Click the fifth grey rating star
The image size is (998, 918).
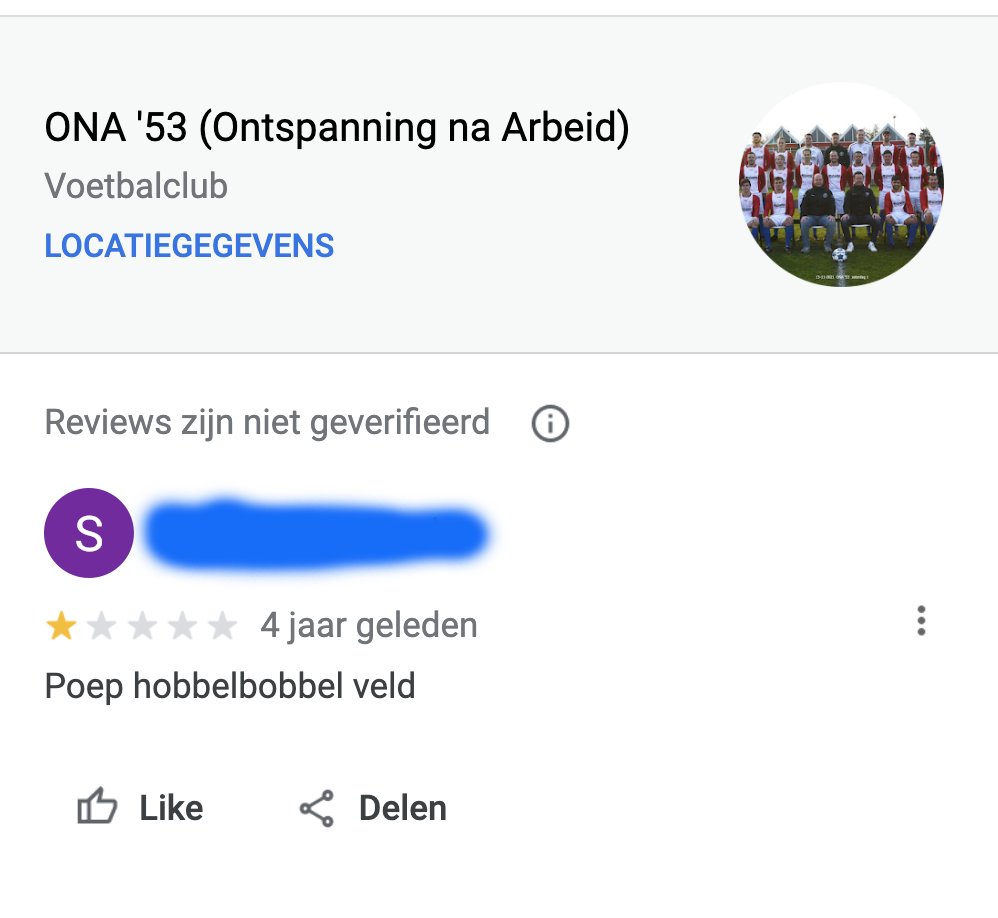pyautogui.click(x=222, y=627)
